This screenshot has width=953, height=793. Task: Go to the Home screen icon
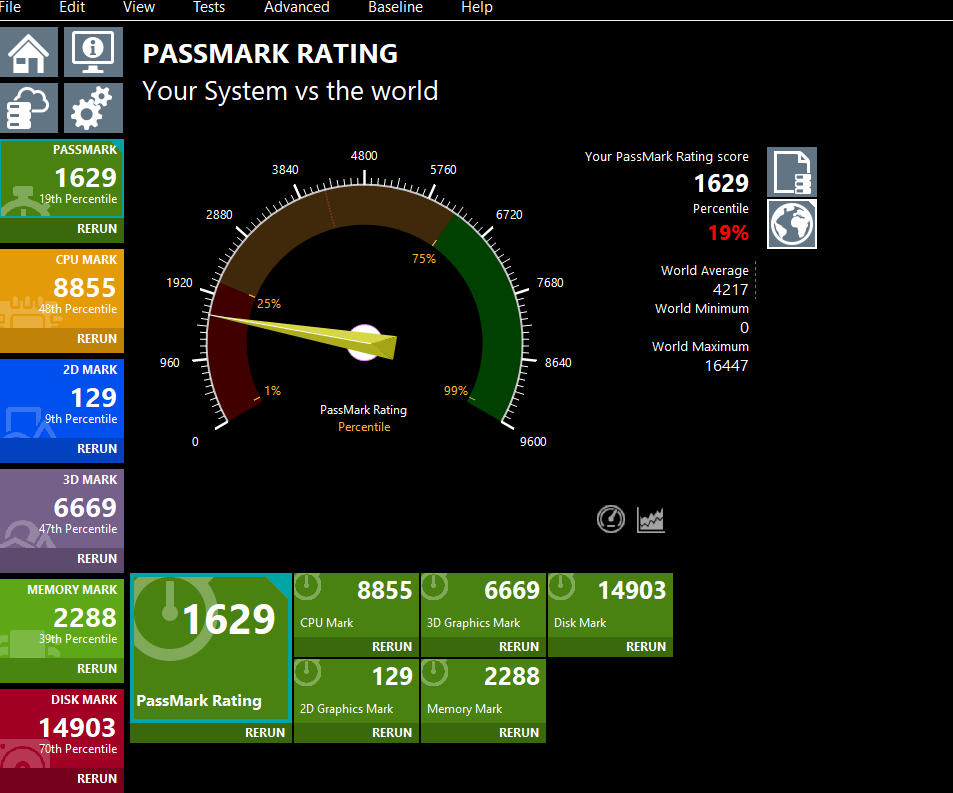(29, 52)
